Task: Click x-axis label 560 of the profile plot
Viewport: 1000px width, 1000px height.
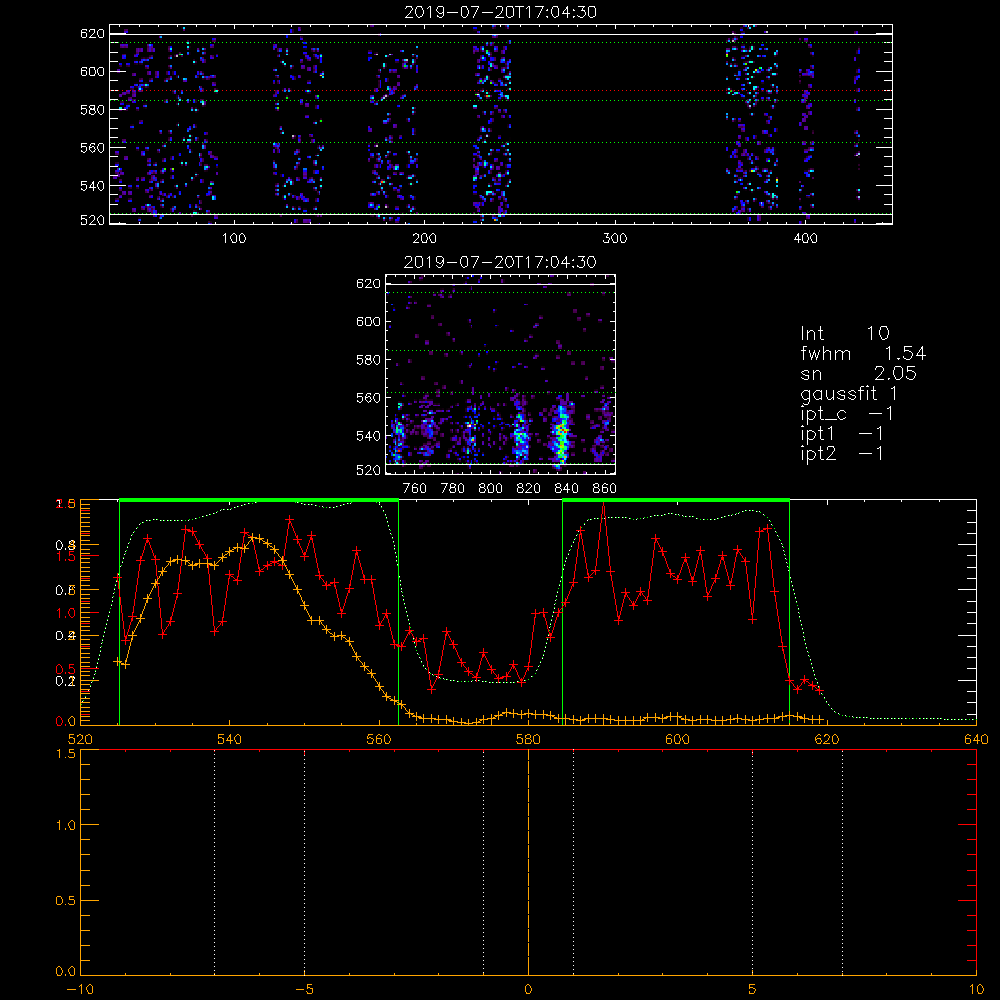Action: tap(379, 740)
